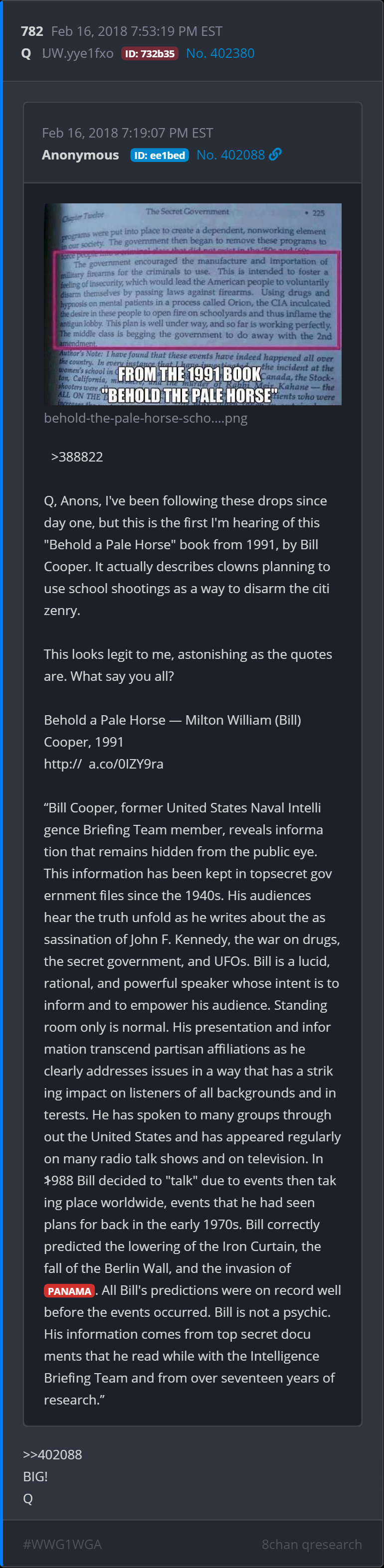The height and width of the screenshot is (1568, 384).
Task: Click the 7:53:19 PM EST timestamp
Action: tap(137, 31)
